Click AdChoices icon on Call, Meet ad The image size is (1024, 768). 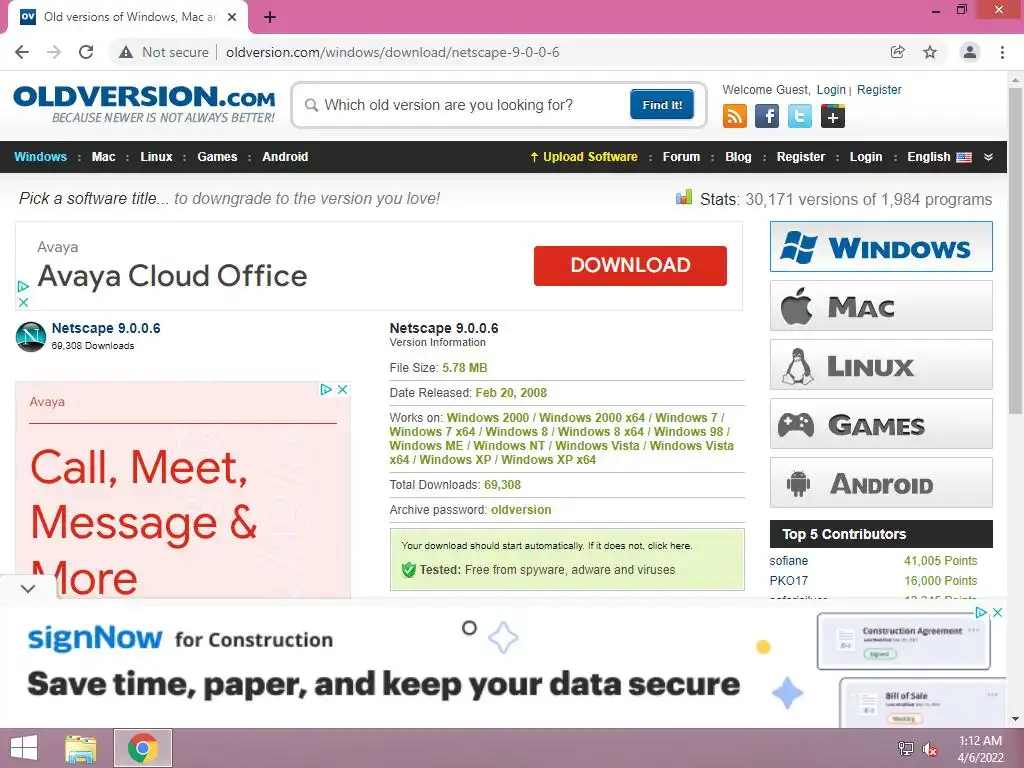point(326,389)
